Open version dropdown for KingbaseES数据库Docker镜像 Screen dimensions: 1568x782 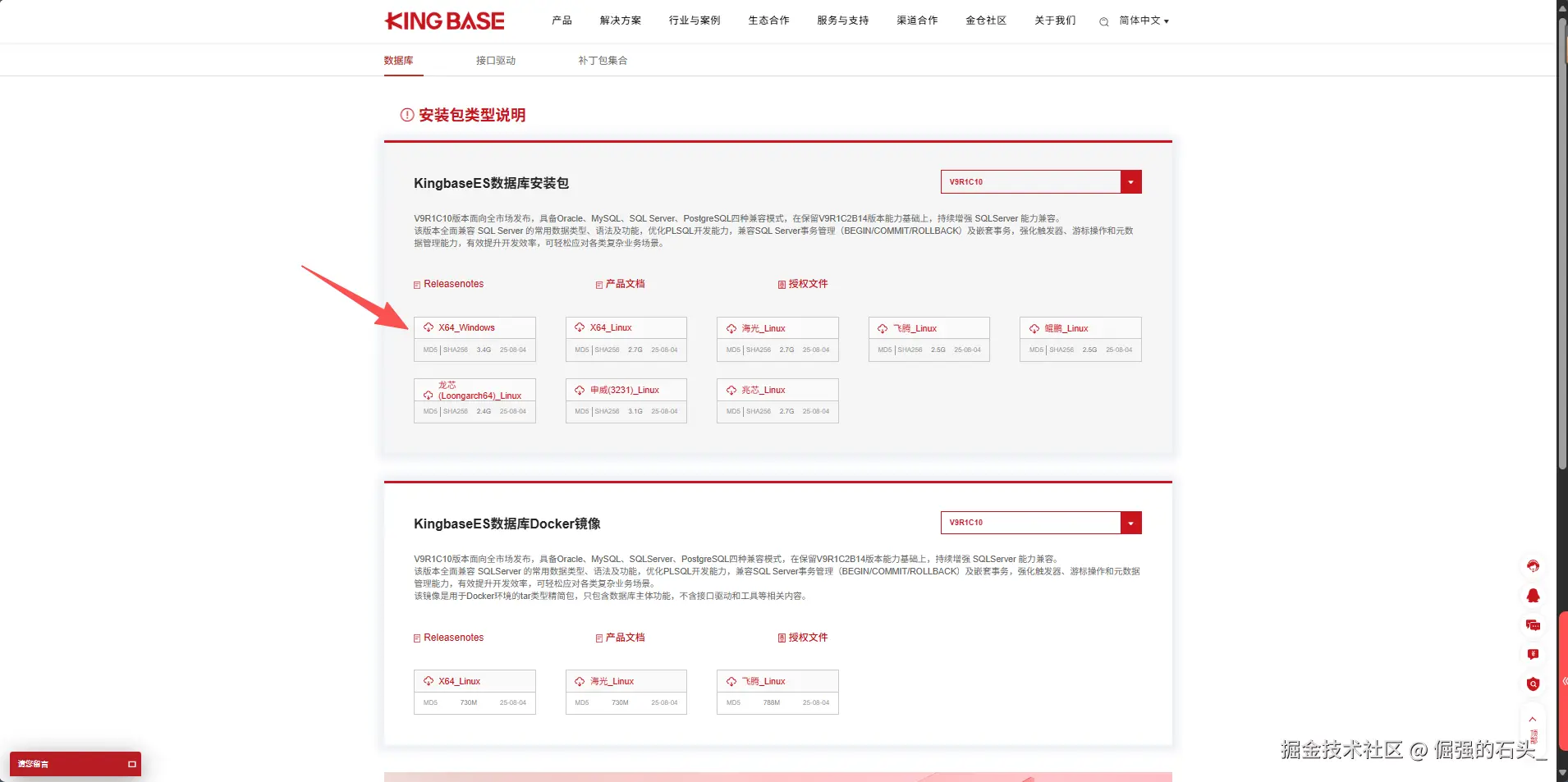1041,523
